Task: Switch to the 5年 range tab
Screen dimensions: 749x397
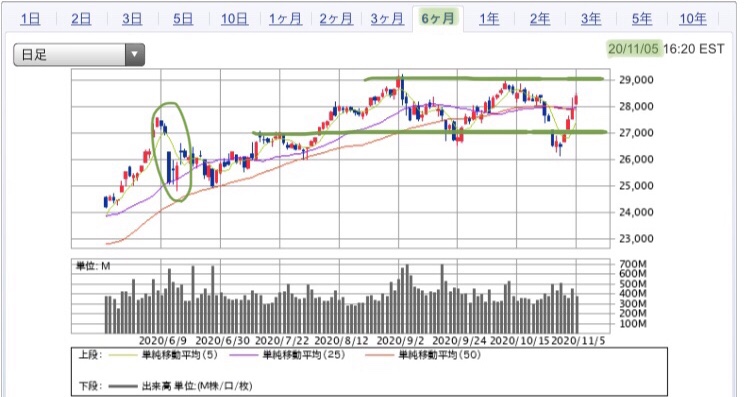Action: click(x=642, y=19)
